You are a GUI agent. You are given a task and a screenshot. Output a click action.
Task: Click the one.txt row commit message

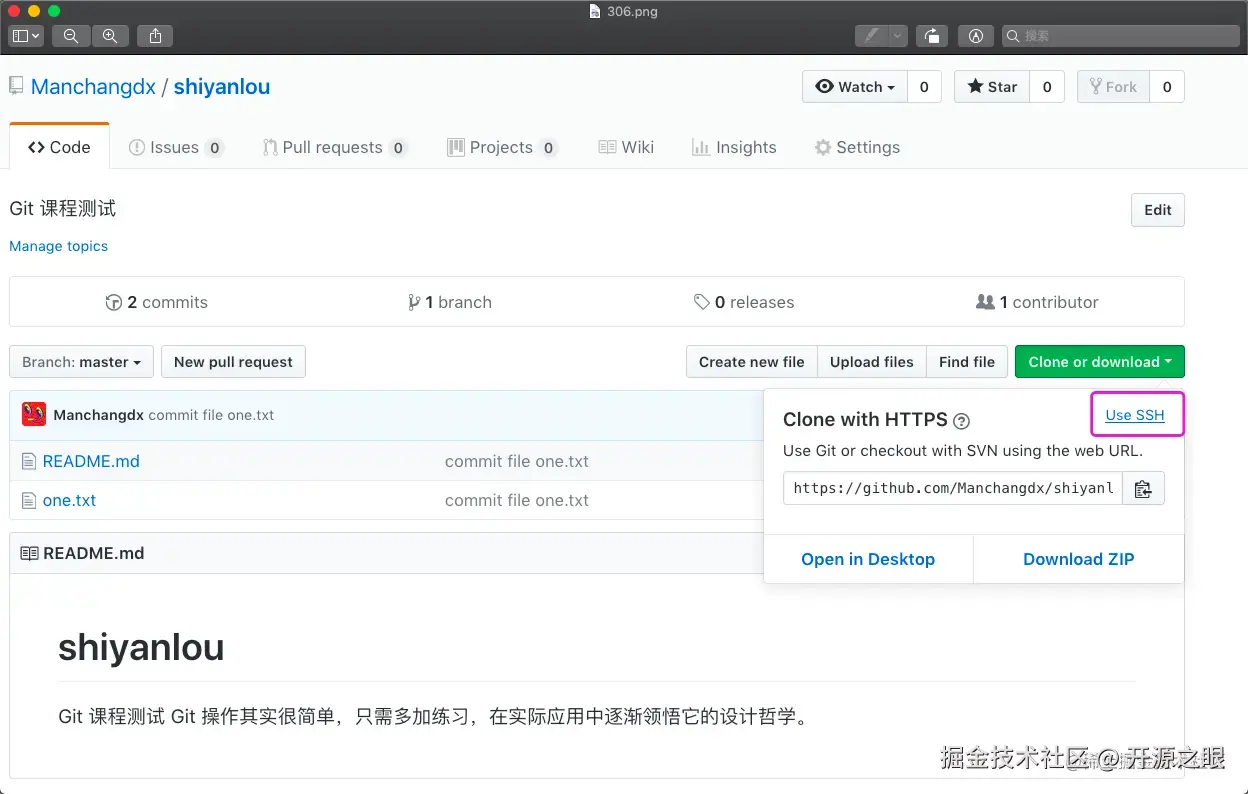(x=517, y=500)
